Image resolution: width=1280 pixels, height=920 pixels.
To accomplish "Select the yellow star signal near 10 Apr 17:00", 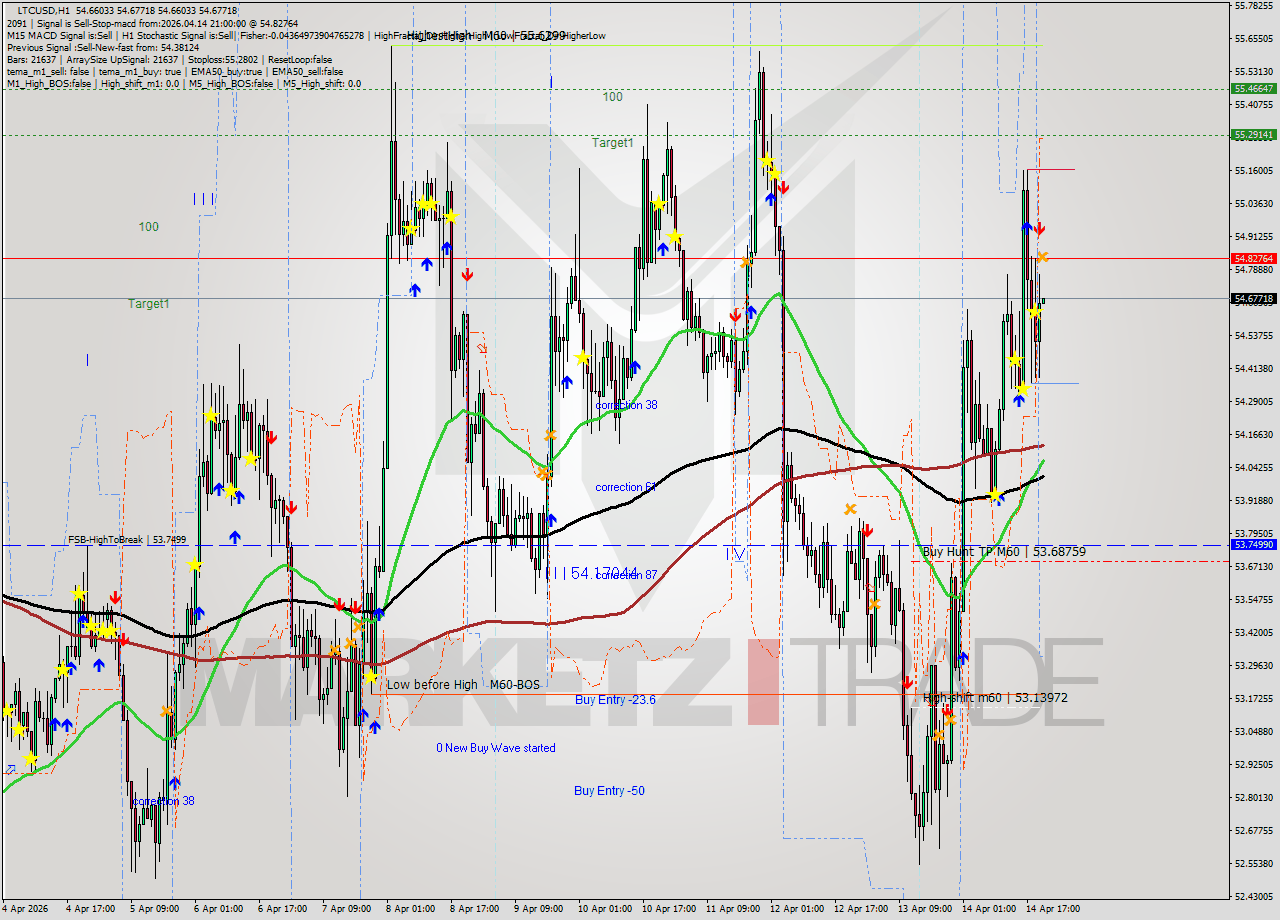I will (659, 204).
